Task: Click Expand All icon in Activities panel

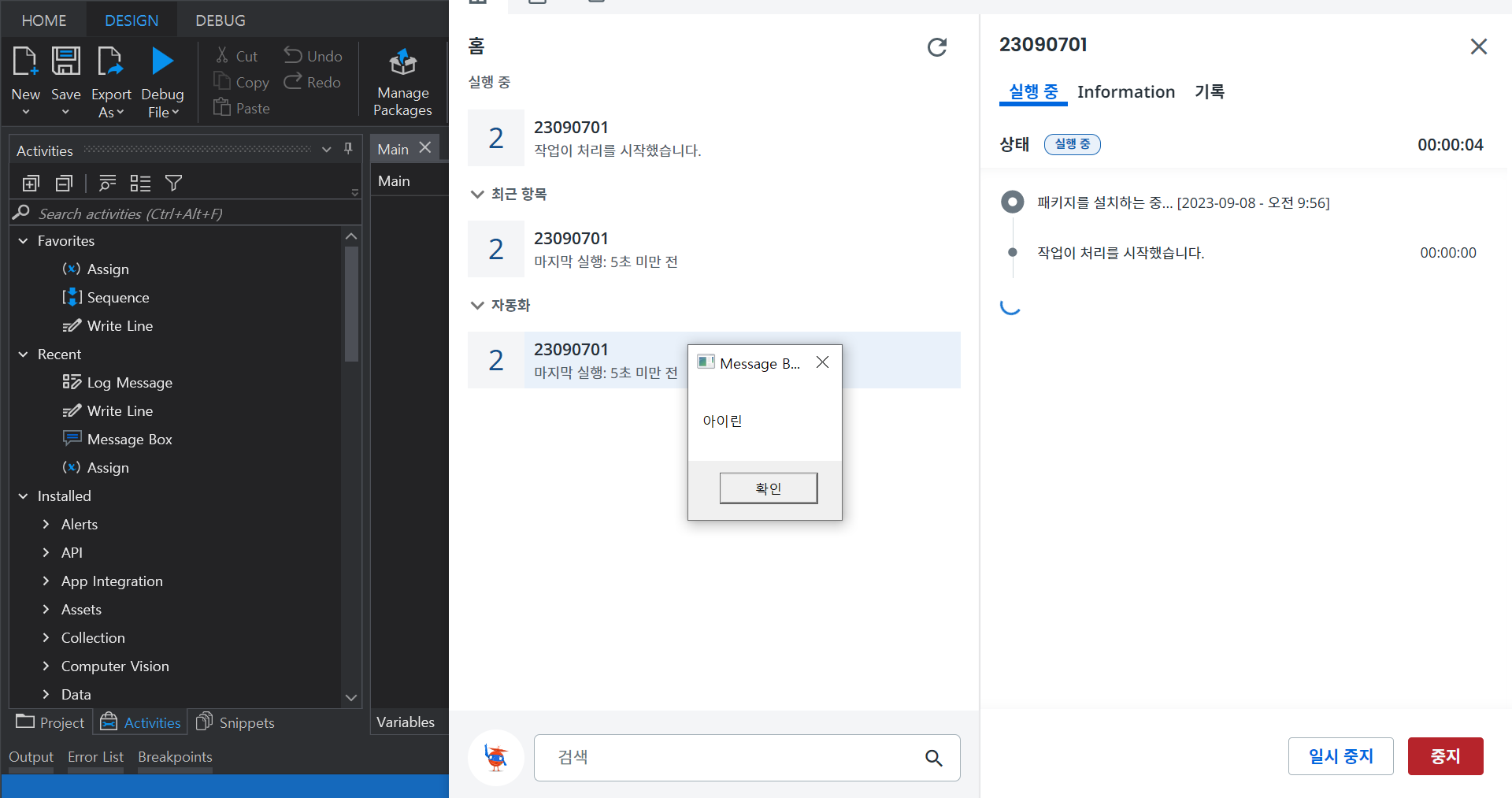Action: 31,184
